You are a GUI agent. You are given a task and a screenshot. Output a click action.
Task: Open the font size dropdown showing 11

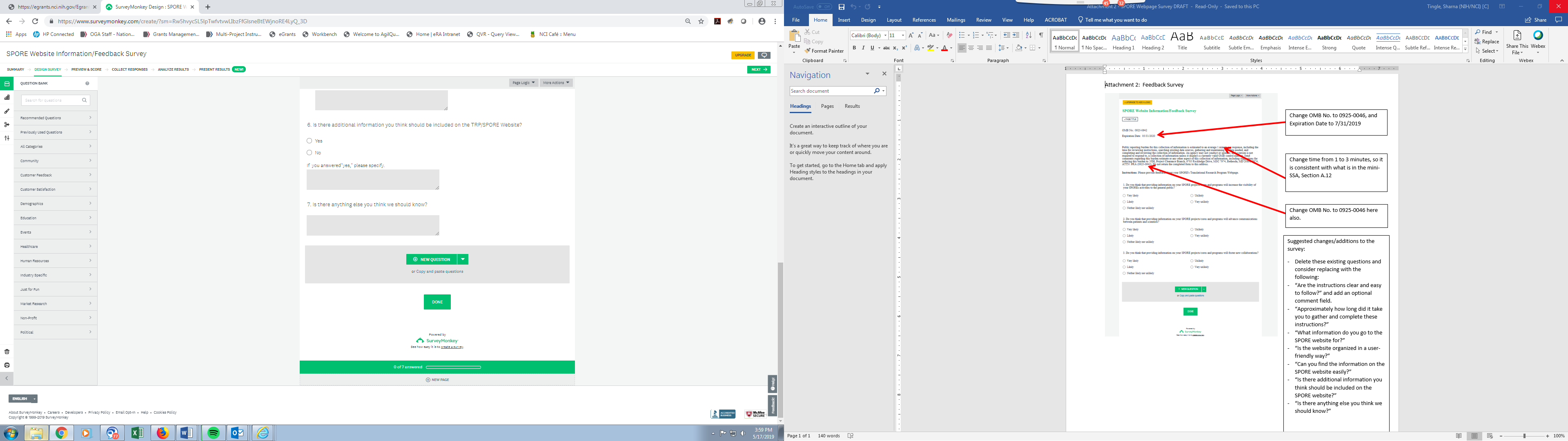(903, 36)
